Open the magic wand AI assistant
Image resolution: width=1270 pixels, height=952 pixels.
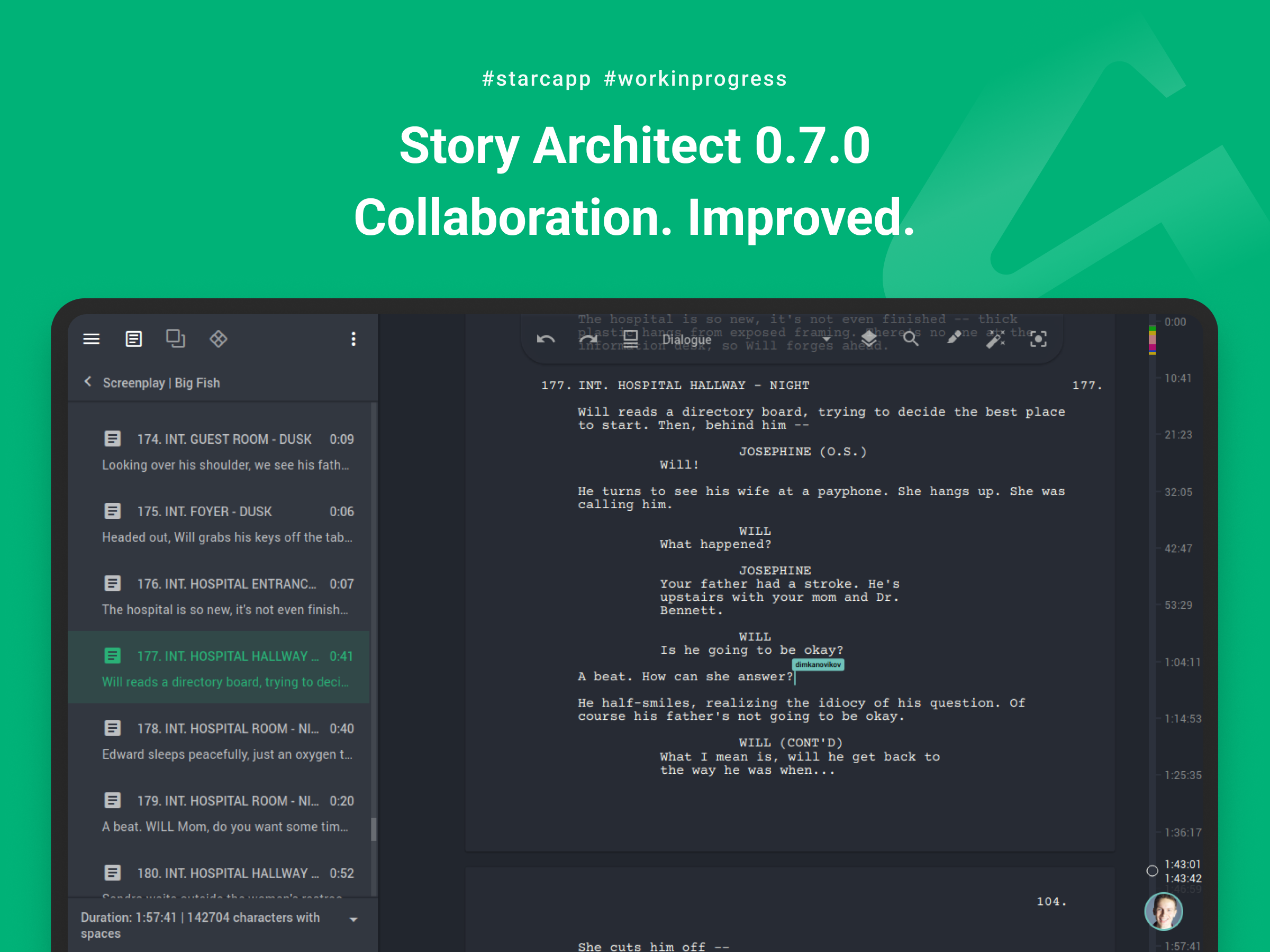(995, 339)
